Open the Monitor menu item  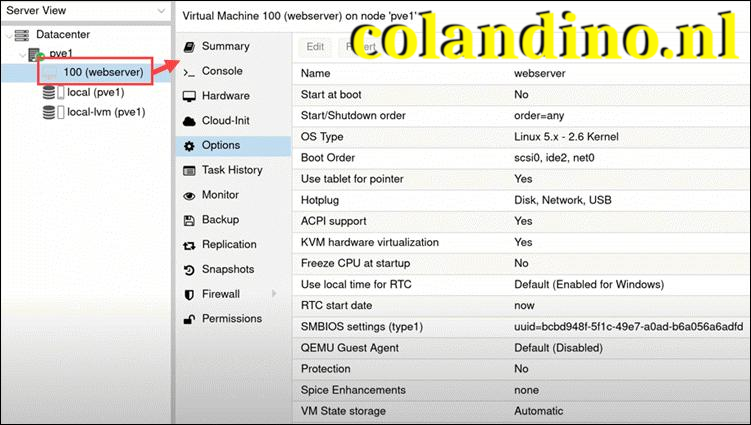[233, 195]
